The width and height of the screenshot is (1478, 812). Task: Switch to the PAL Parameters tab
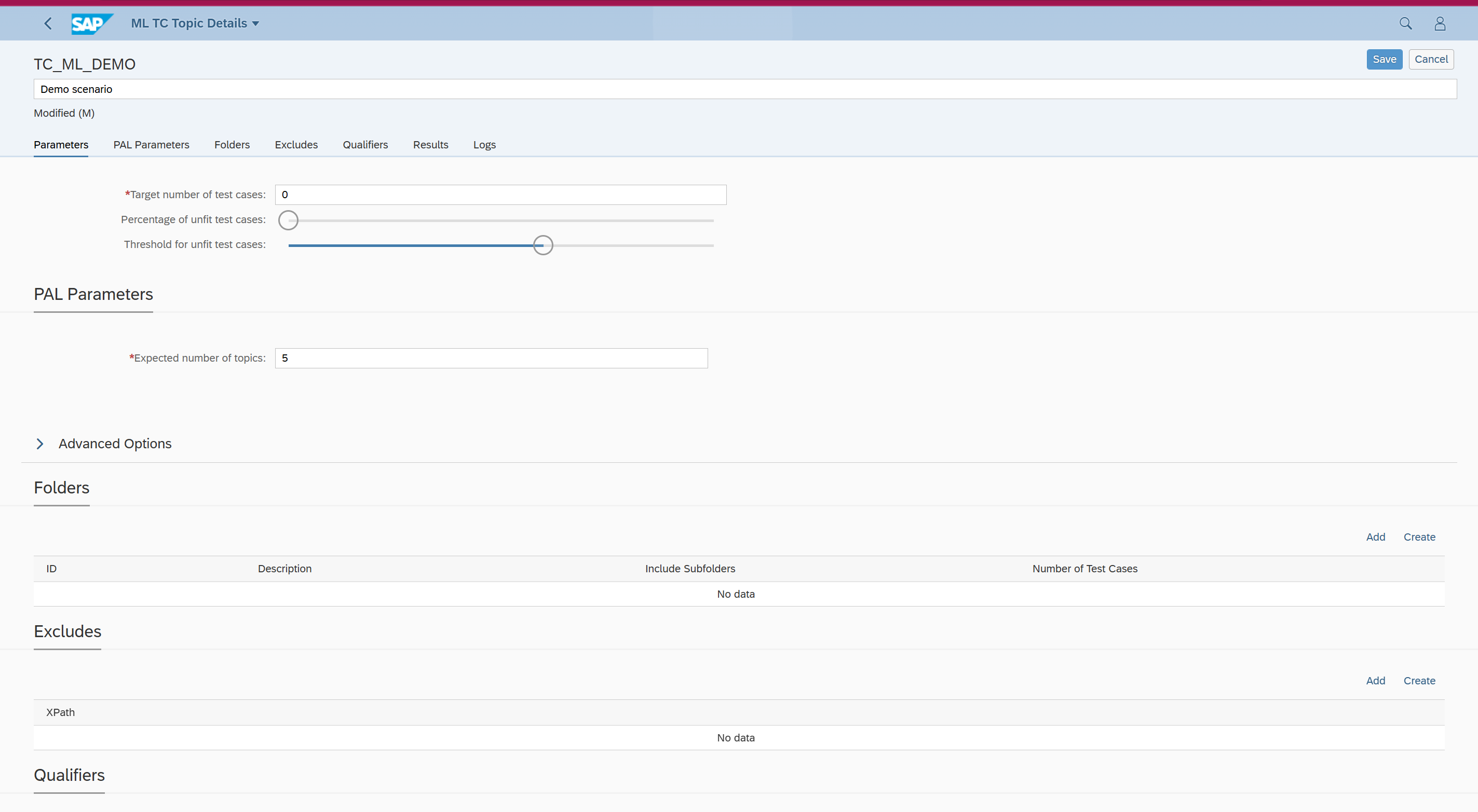click(x=151, y=145)
